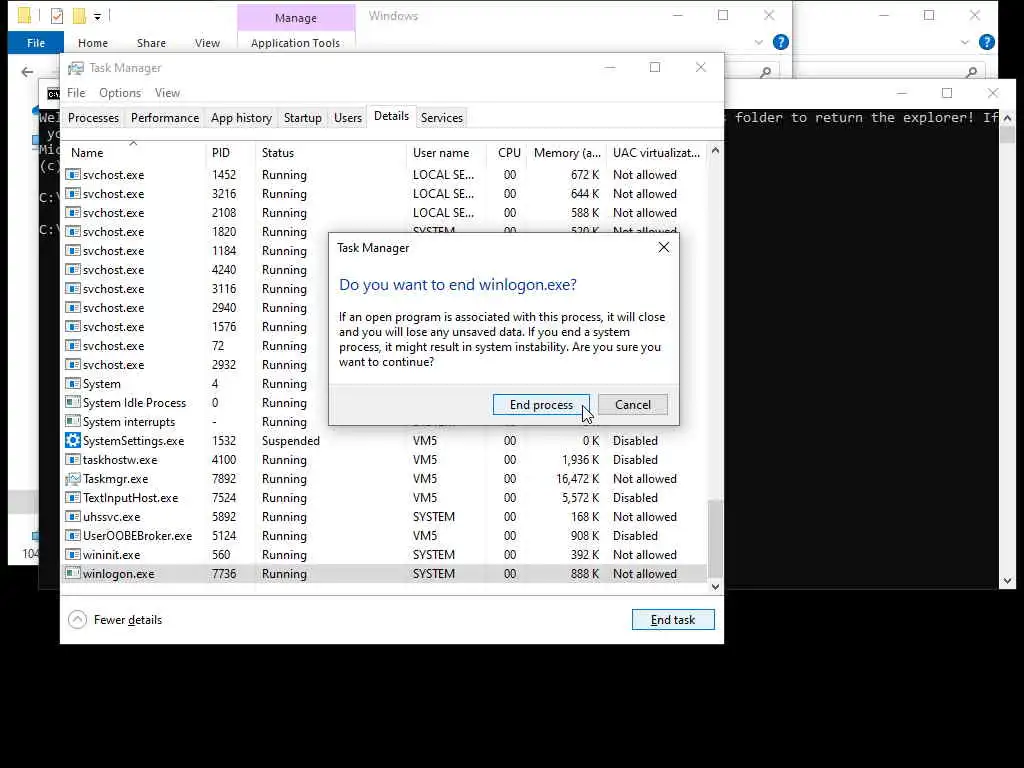The image size is (1024, 768).
Task: Open the Explorer Home ribbon tab
Action: coord(93,43)
